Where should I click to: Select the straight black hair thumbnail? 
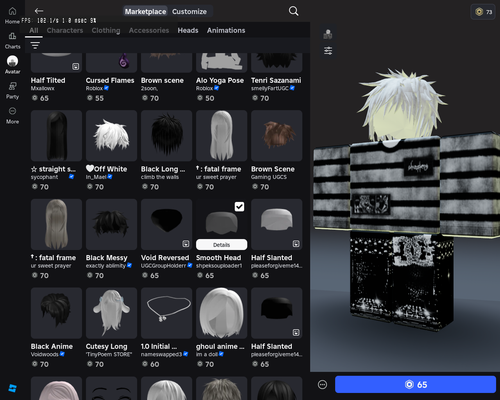point(56,136)
